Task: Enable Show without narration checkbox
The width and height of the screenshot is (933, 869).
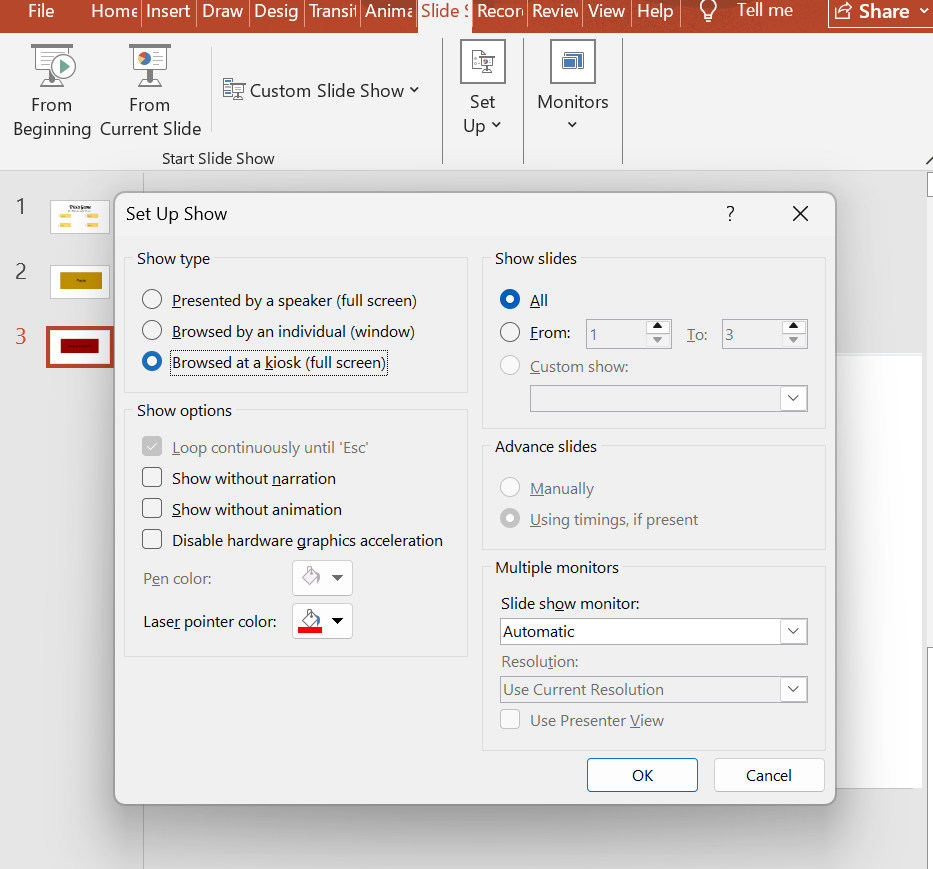Action: (x=152, y=479)
